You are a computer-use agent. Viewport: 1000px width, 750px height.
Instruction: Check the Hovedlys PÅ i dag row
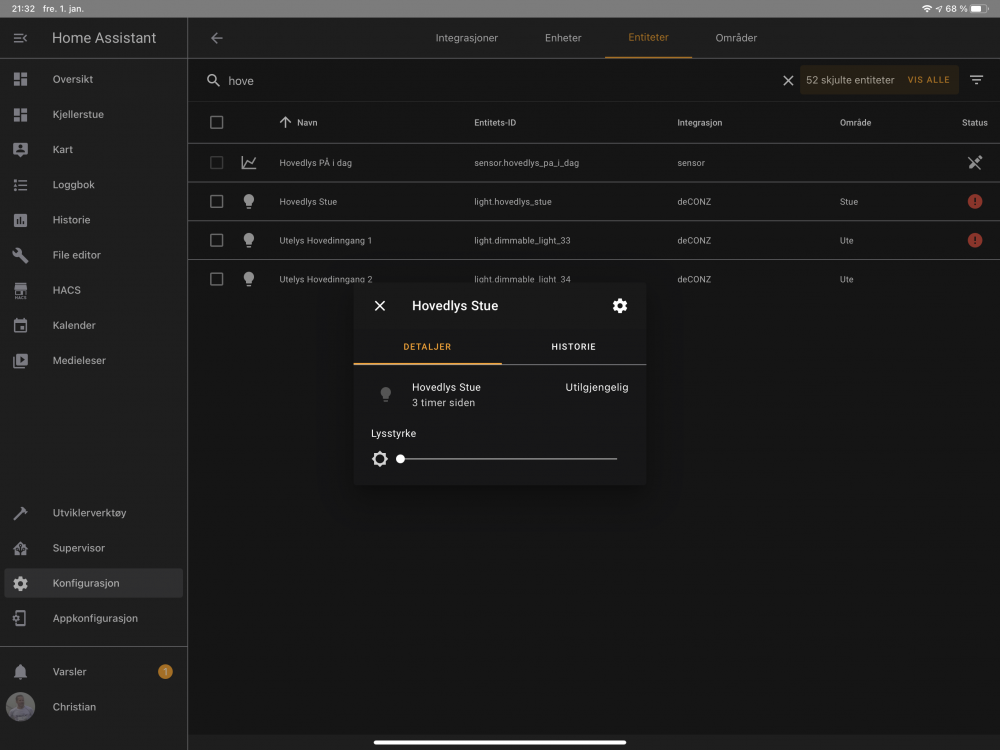coord(217,162)
